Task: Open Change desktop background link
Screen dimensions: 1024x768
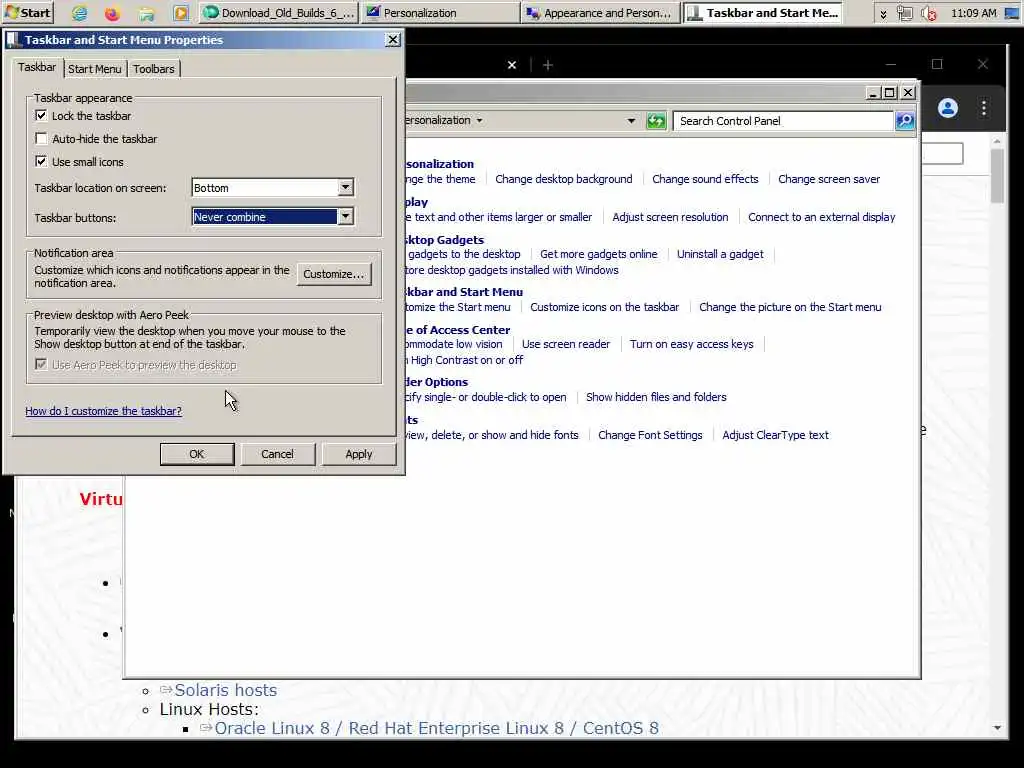Action: click(x=564, y=179)
